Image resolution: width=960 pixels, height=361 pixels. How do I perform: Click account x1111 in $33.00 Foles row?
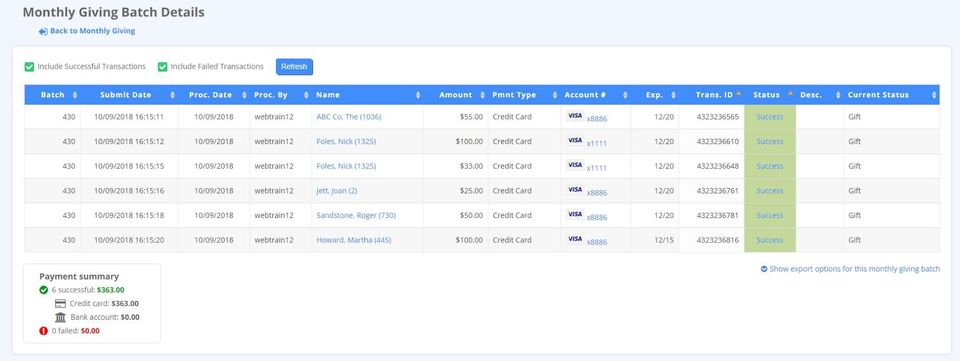[597, 168]
